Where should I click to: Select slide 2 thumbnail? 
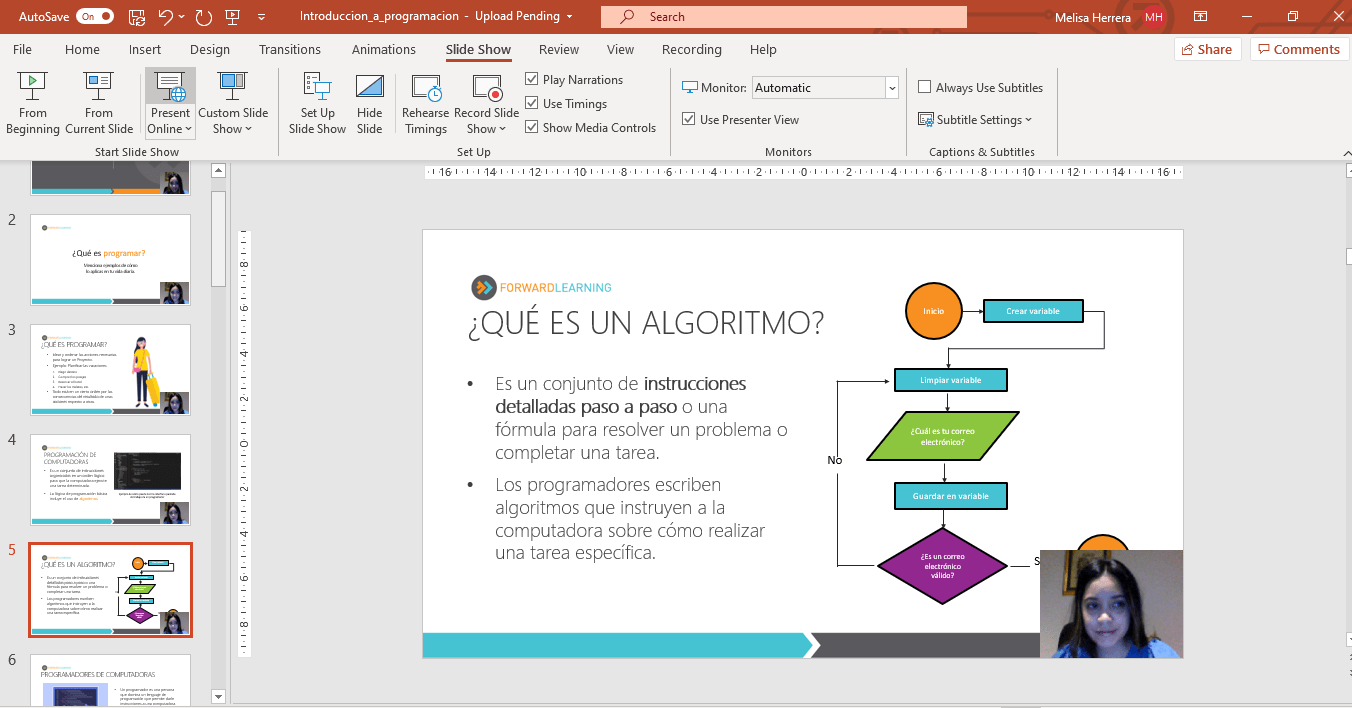[110, 259]
